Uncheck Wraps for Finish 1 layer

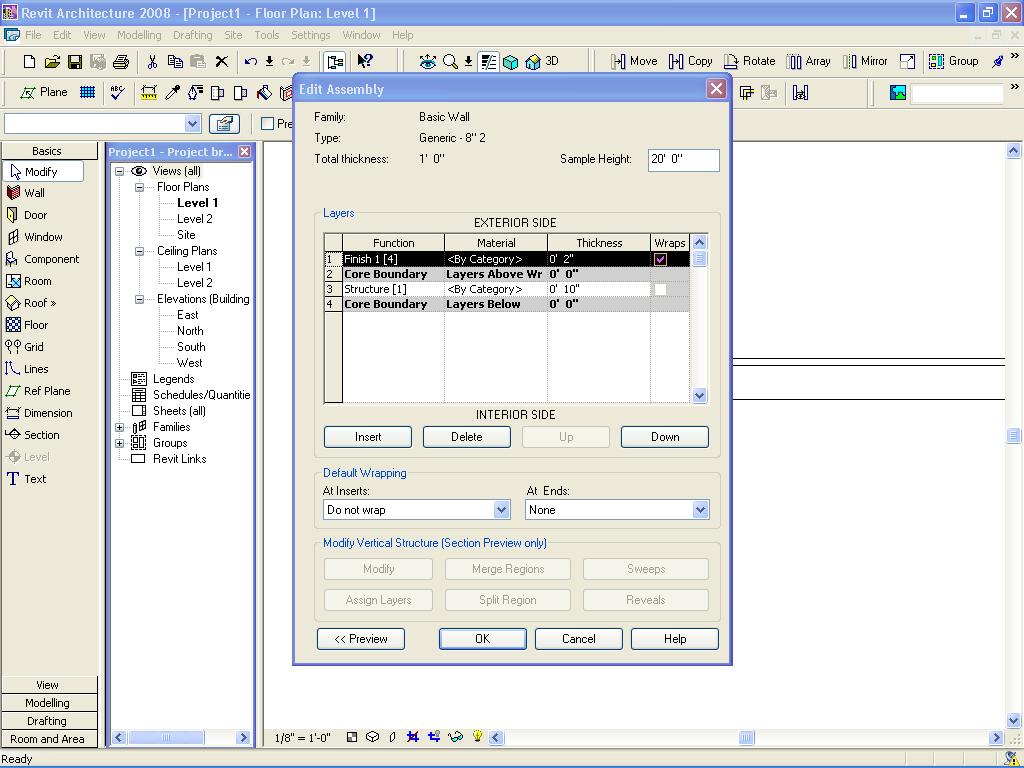[x=660, y=259]
